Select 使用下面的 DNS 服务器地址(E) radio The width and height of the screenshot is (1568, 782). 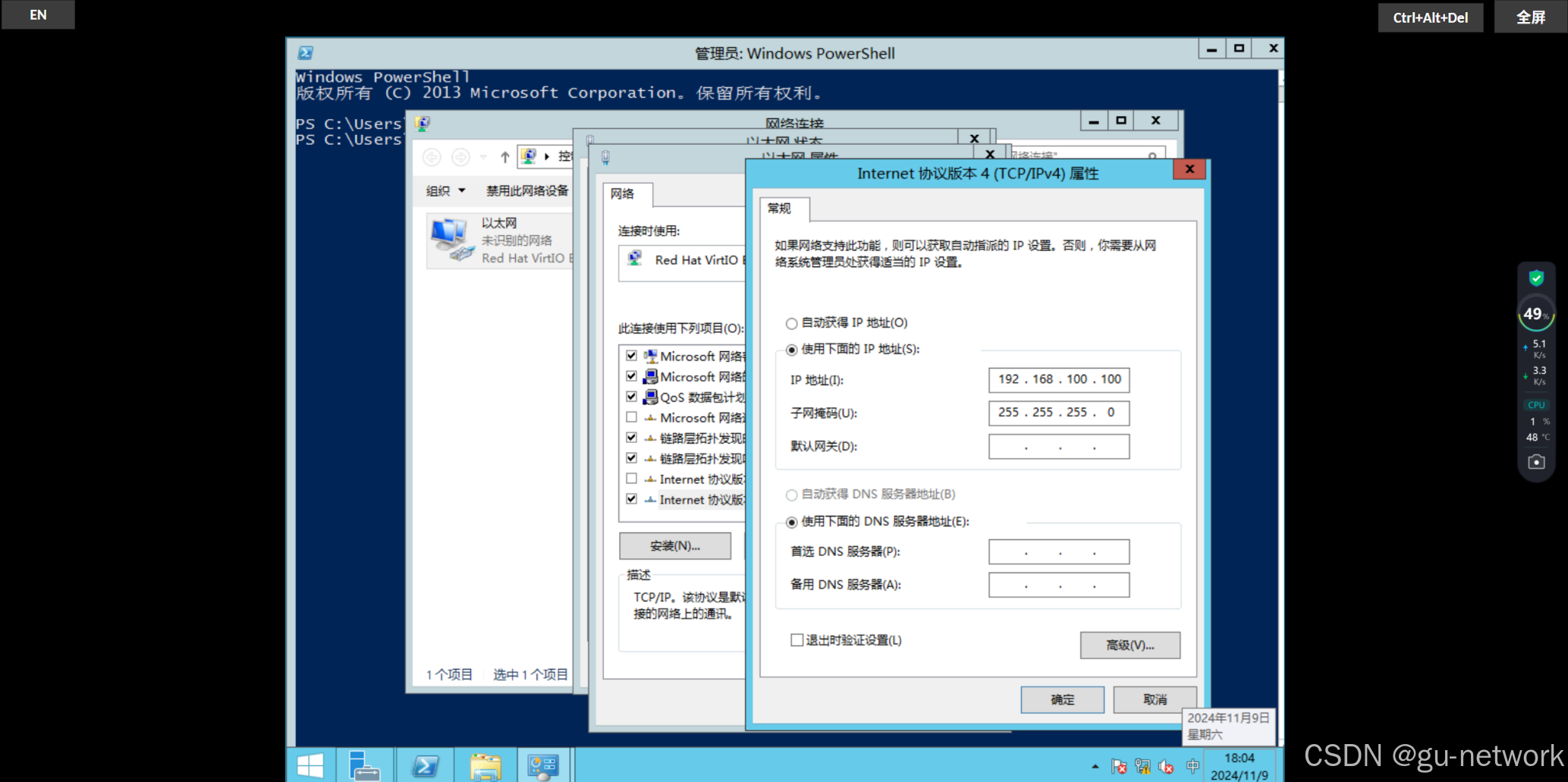(792, 523)
